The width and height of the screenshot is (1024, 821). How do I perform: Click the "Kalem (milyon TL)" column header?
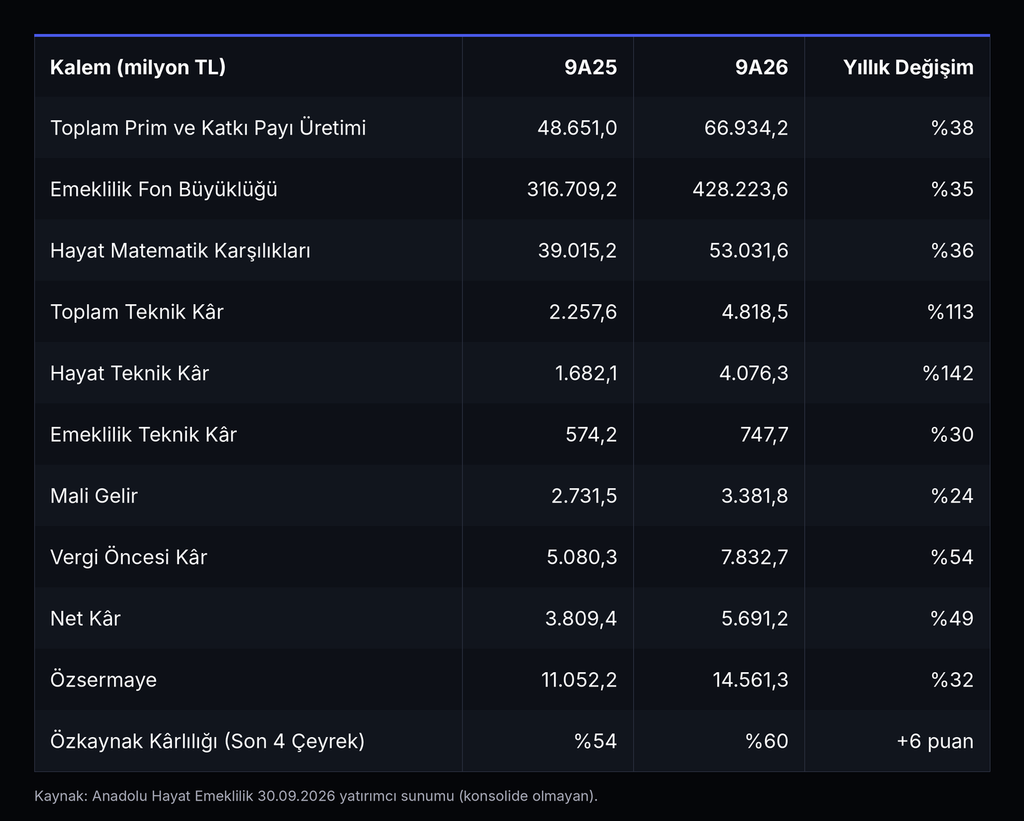point(138,67)
